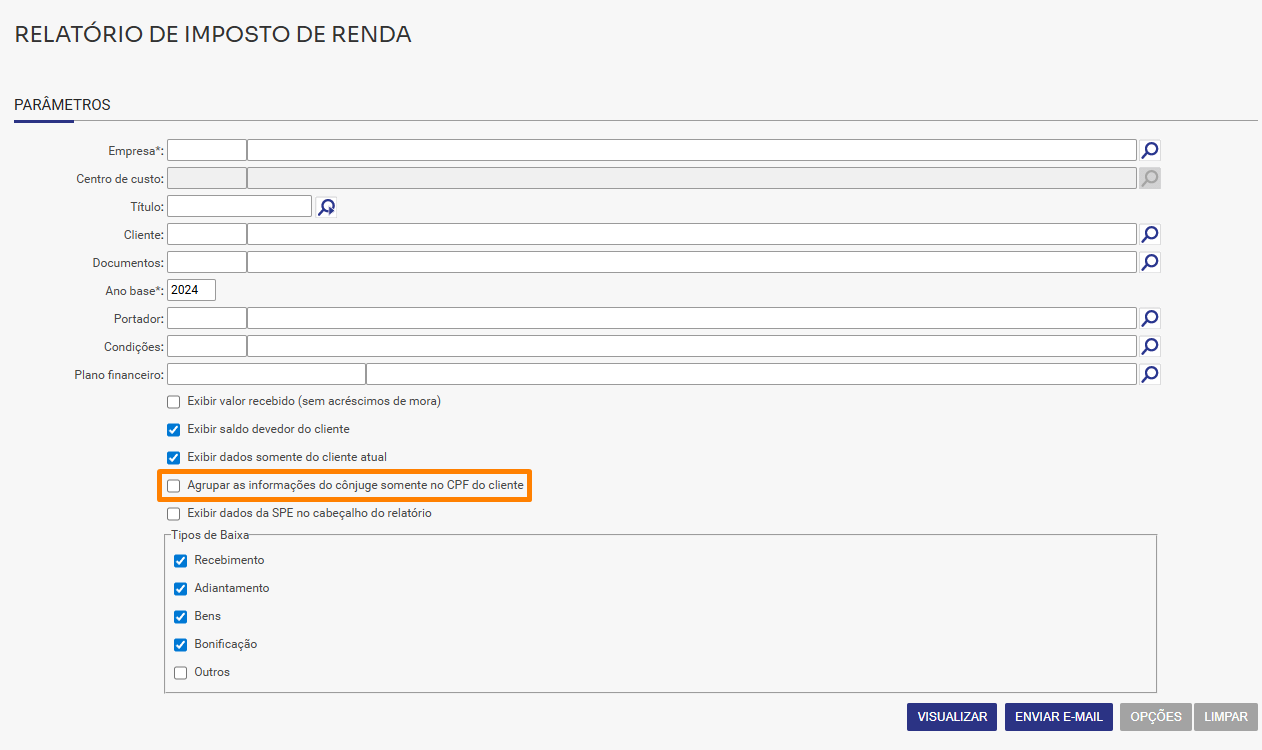Click the Plano financeiro description field
Screen dimensions: 1262x750
point(751,374)
